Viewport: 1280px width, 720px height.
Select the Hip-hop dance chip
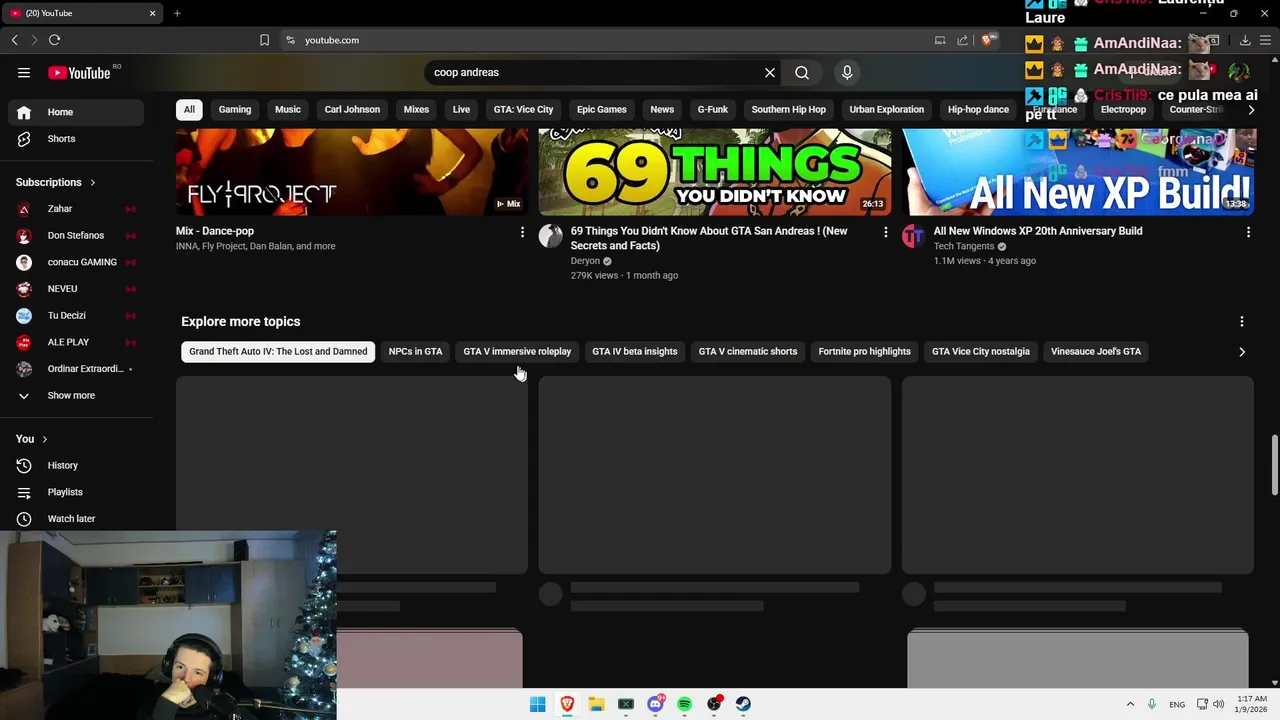click(978, 109)
